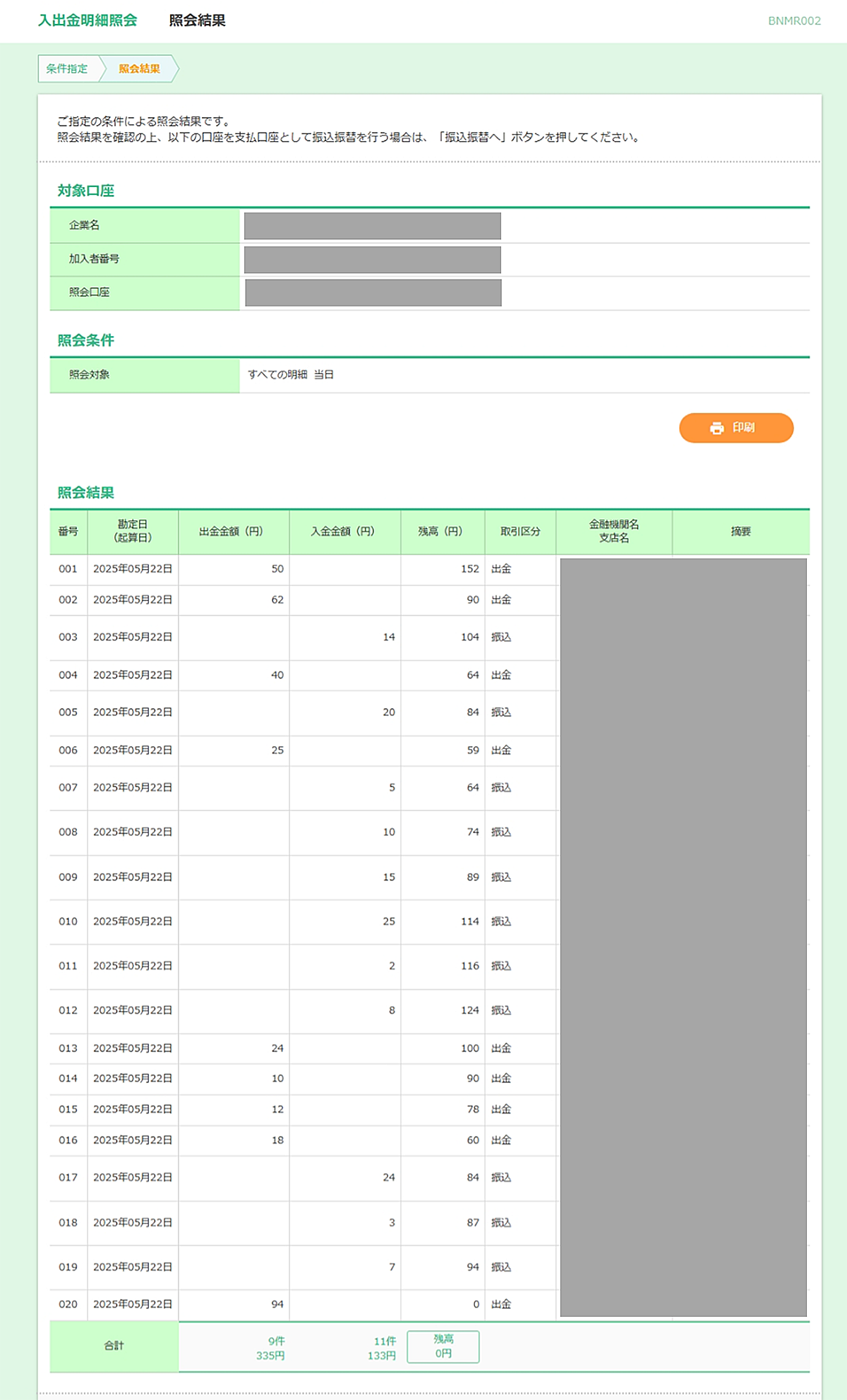Click the date in row 010
Screen dimensions: 847x1400
coord(133,922)
